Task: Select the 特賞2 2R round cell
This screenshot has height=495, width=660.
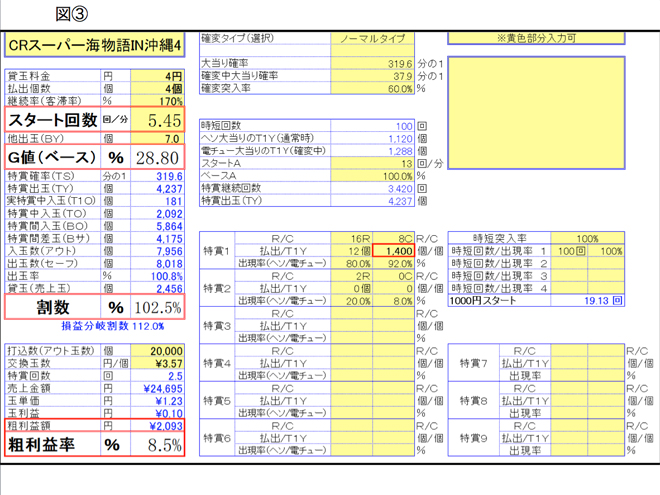Action: 353,276
